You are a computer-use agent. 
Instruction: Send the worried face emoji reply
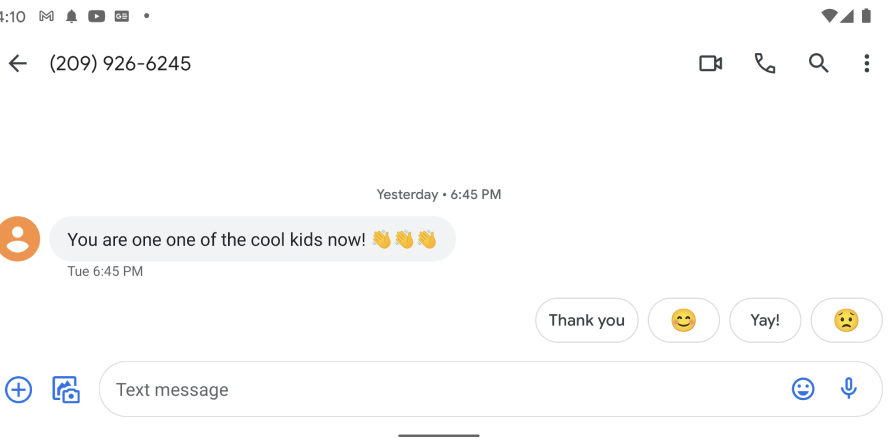846,320
